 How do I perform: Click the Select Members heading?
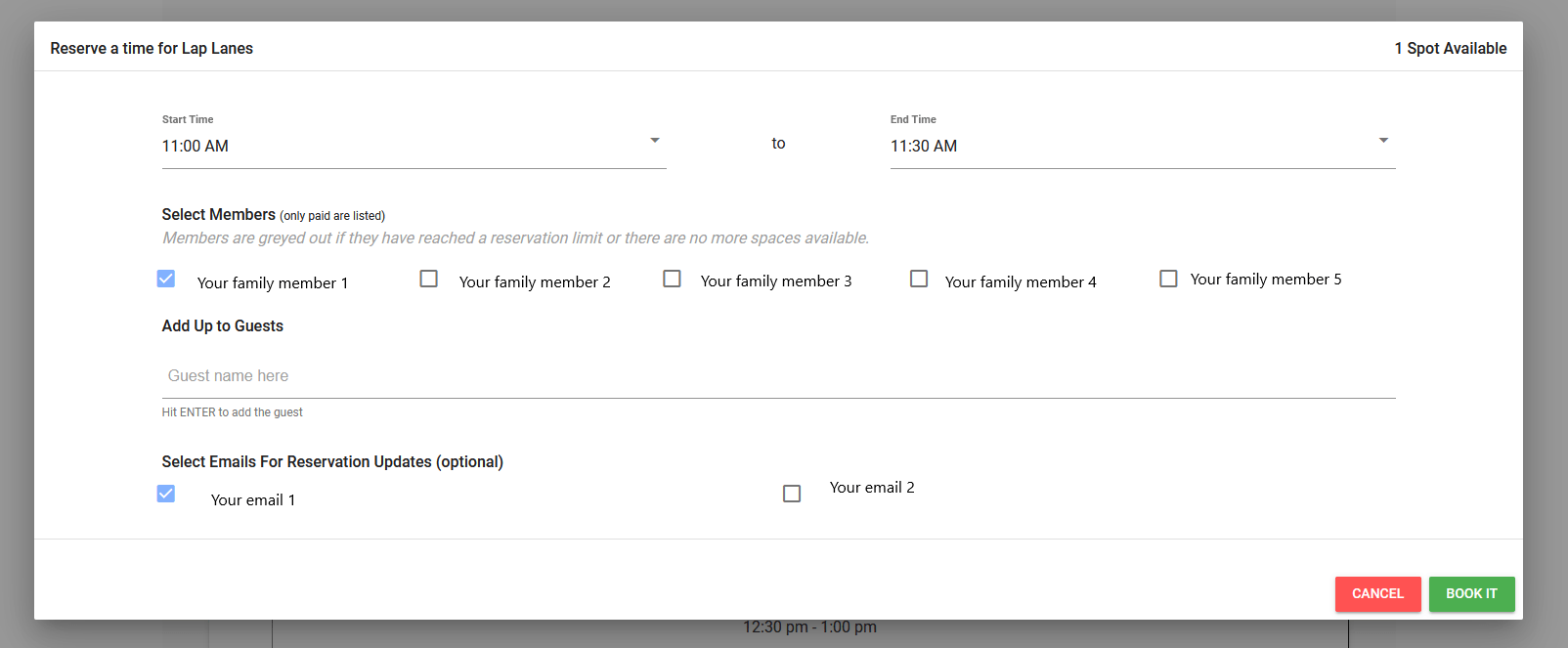pyautogui.click(x=219, y=215)
